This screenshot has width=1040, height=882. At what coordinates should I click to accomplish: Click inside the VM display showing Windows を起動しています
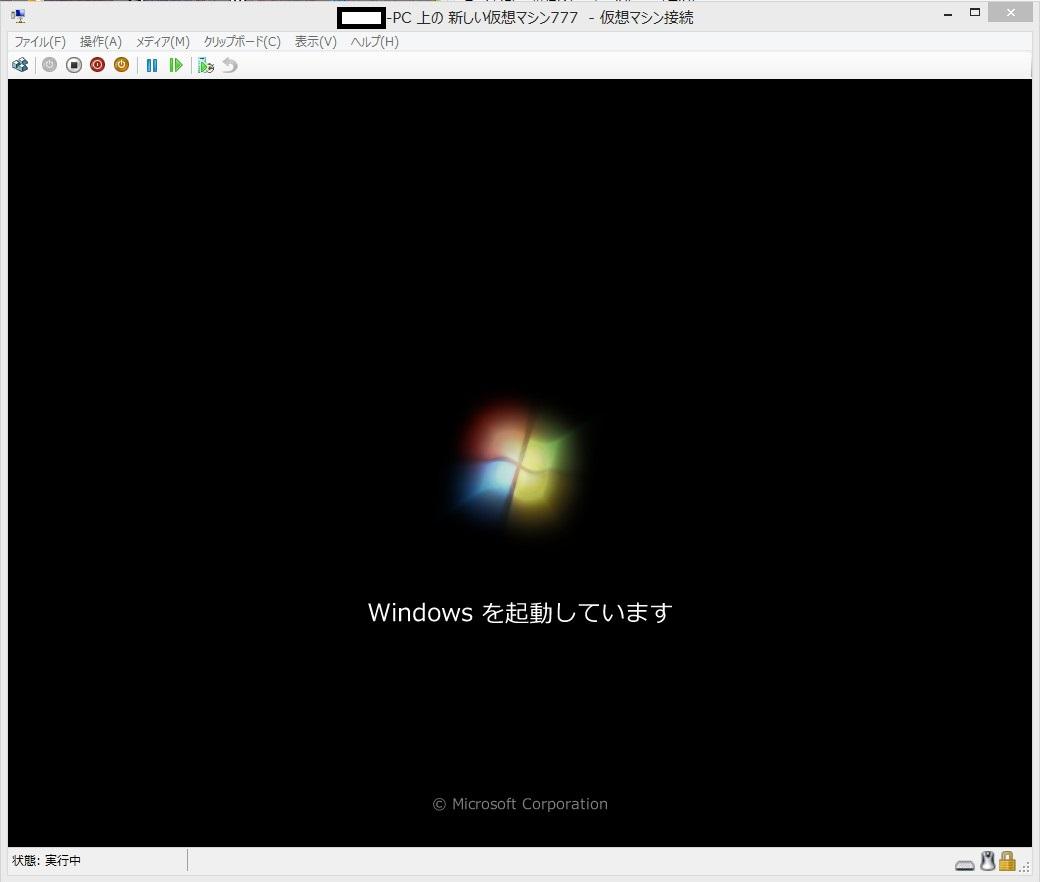520,463
